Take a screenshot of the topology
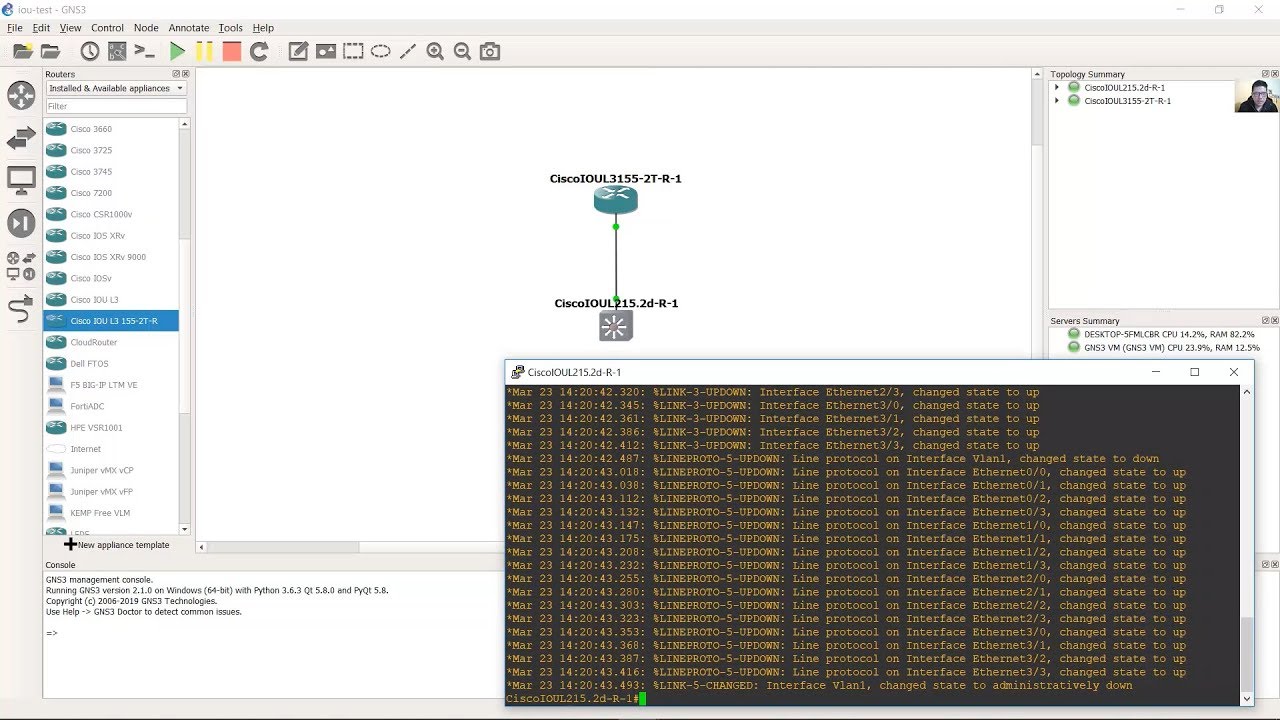Viewport: 1280px width, 720px height. pos(490,51)
